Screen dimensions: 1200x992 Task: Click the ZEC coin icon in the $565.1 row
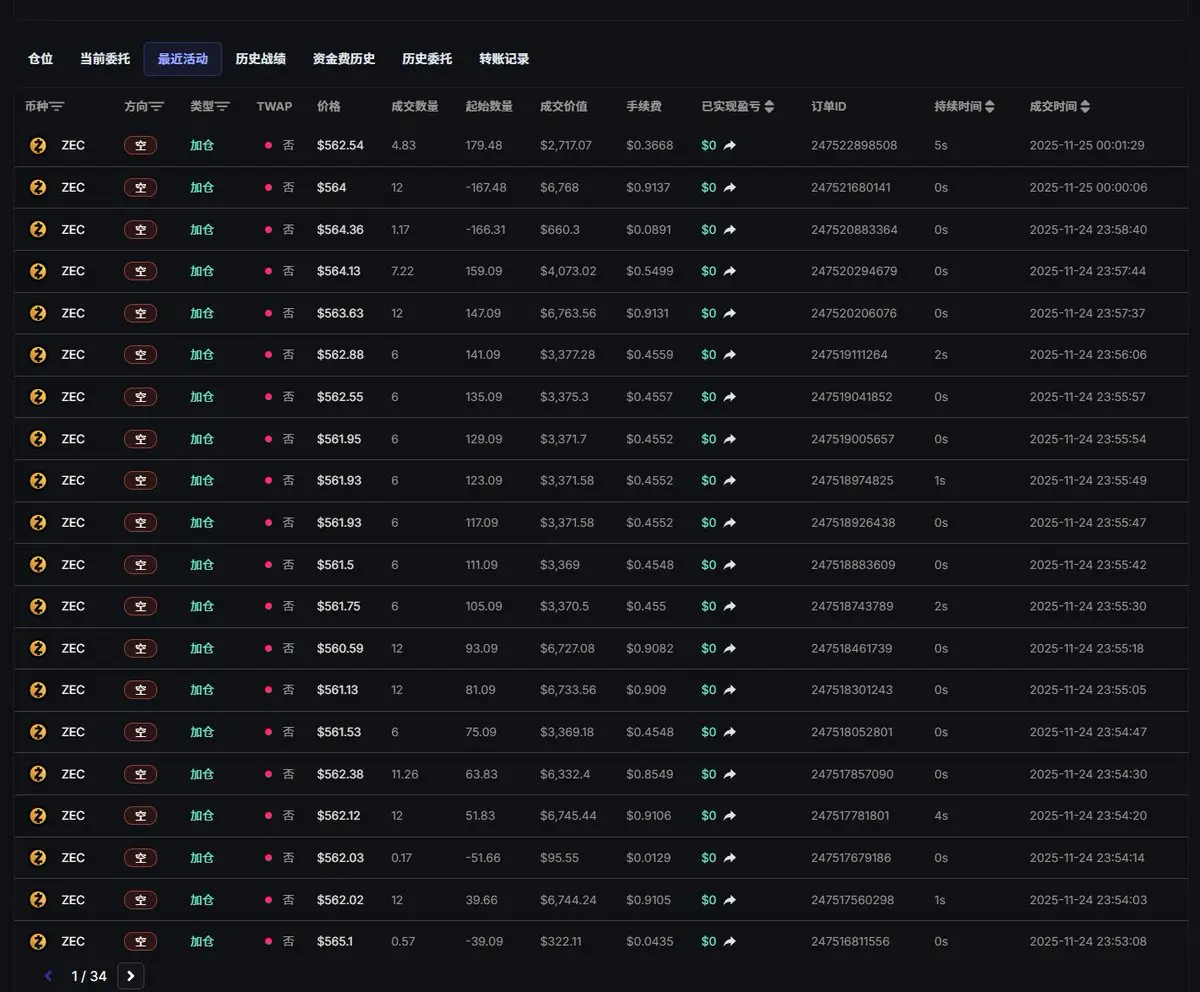point(38,942)
